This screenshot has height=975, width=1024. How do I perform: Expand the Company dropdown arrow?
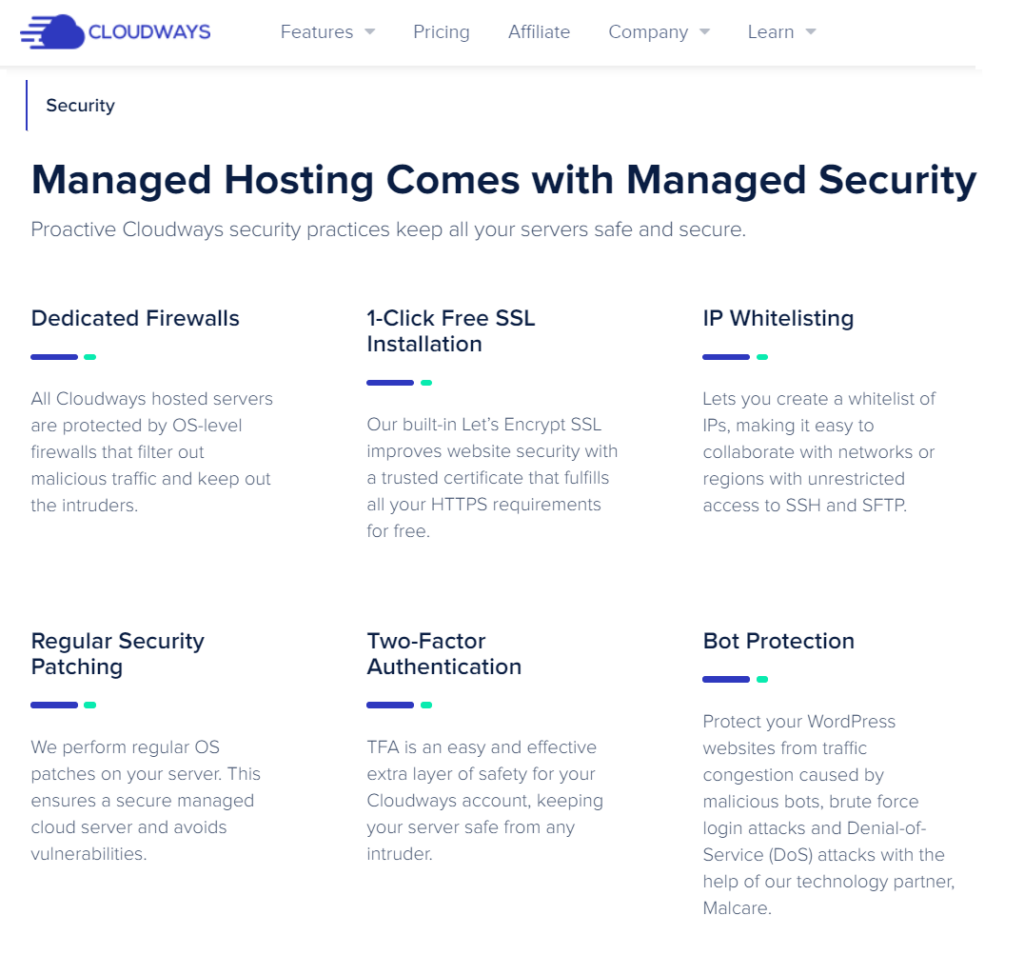(x=705, y=32)
